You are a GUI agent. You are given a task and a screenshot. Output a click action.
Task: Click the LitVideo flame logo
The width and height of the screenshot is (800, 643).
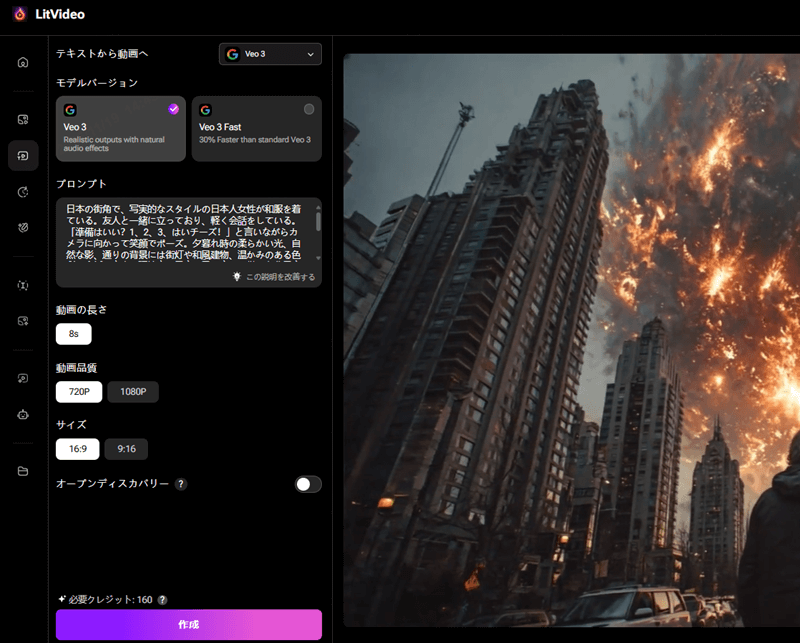tap(19, 13)
